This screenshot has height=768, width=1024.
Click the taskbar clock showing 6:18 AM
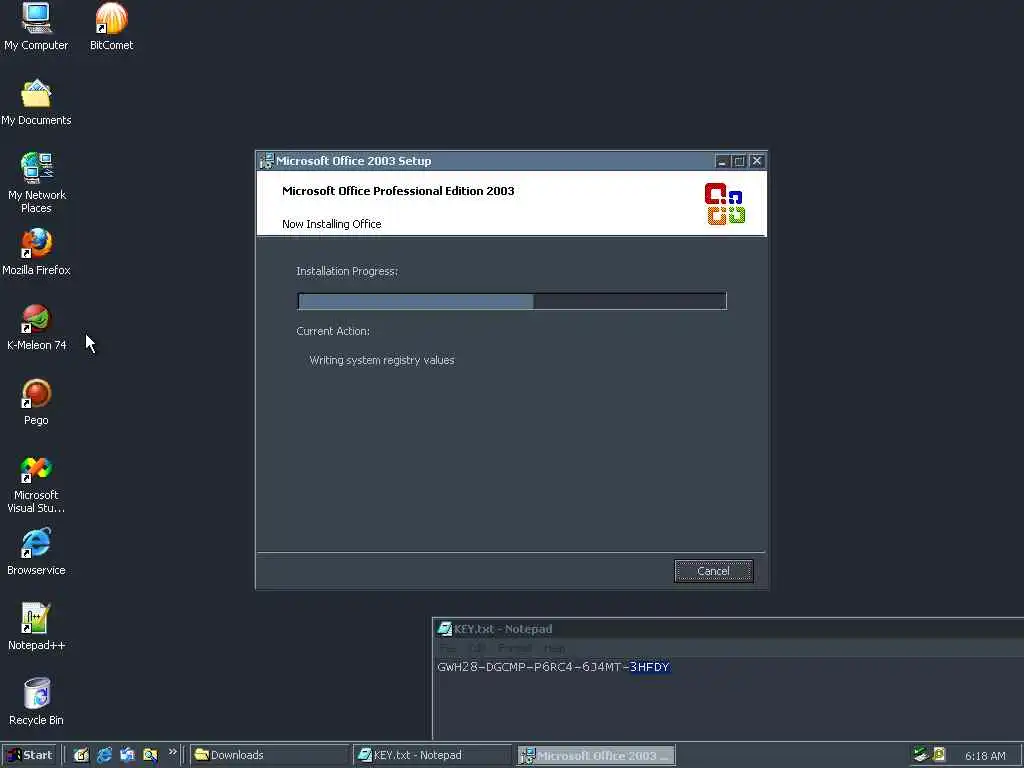coord(985,756)
